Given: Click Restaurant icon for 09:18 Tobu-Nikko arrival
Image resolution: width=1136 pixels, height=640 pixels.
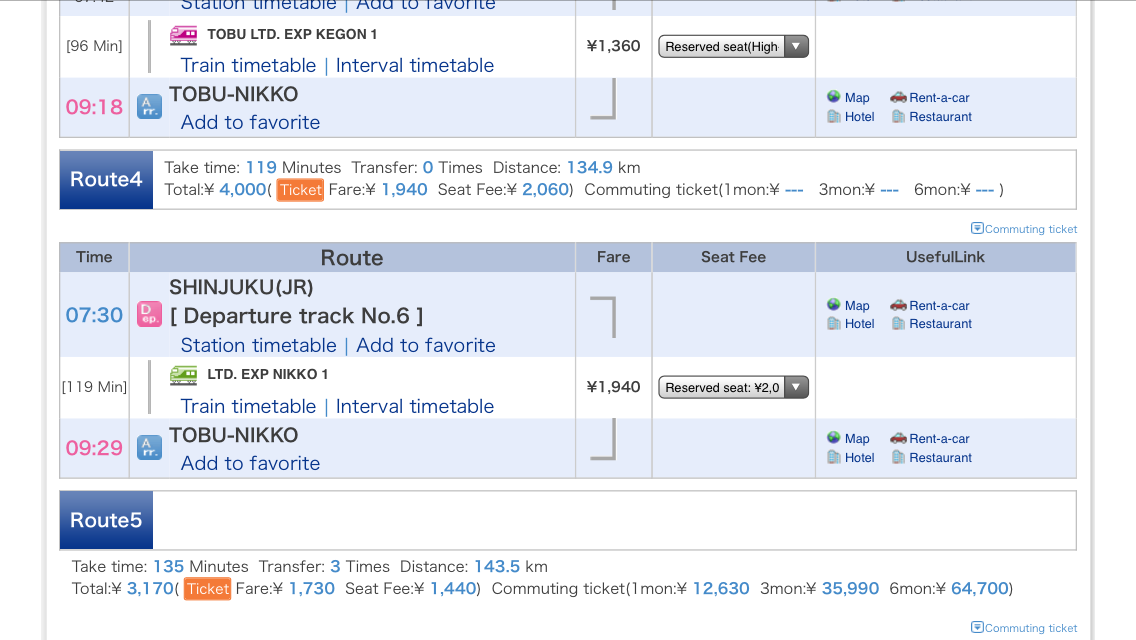Looking at the screenshot, I should (898, 116).
